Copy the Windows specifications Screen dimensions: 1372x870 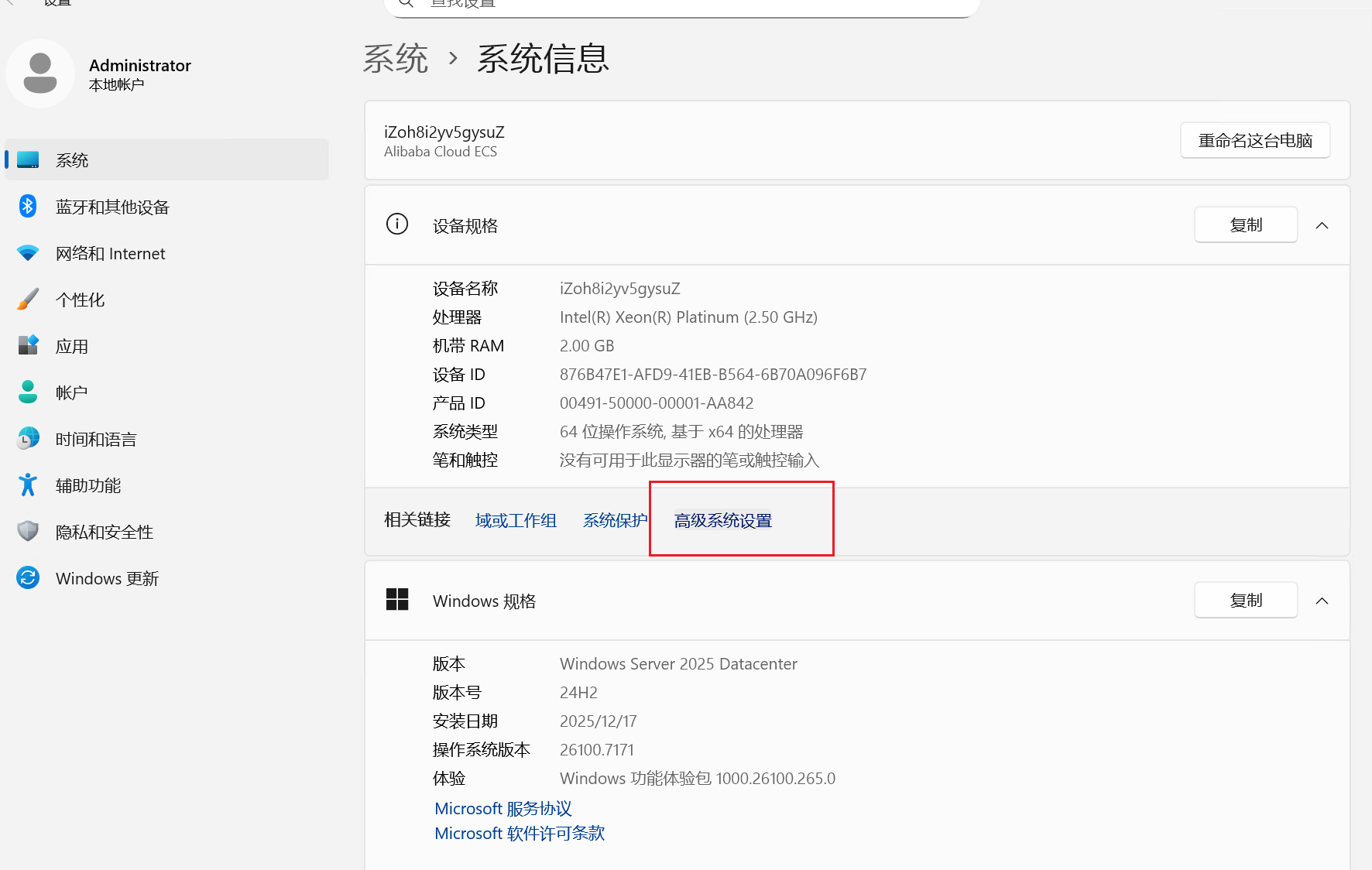click(1246, 600)
